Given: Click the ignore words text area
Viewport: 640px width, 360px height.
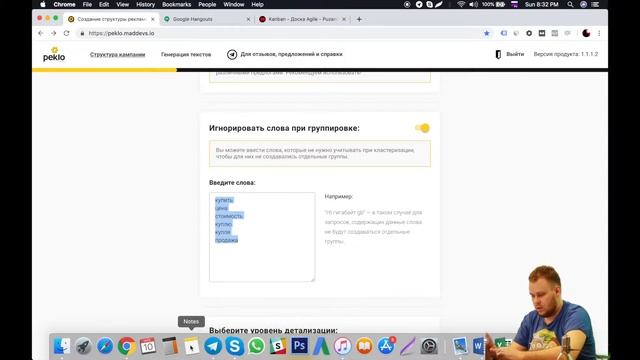Looking at the screenshot, I should (262, 237).
